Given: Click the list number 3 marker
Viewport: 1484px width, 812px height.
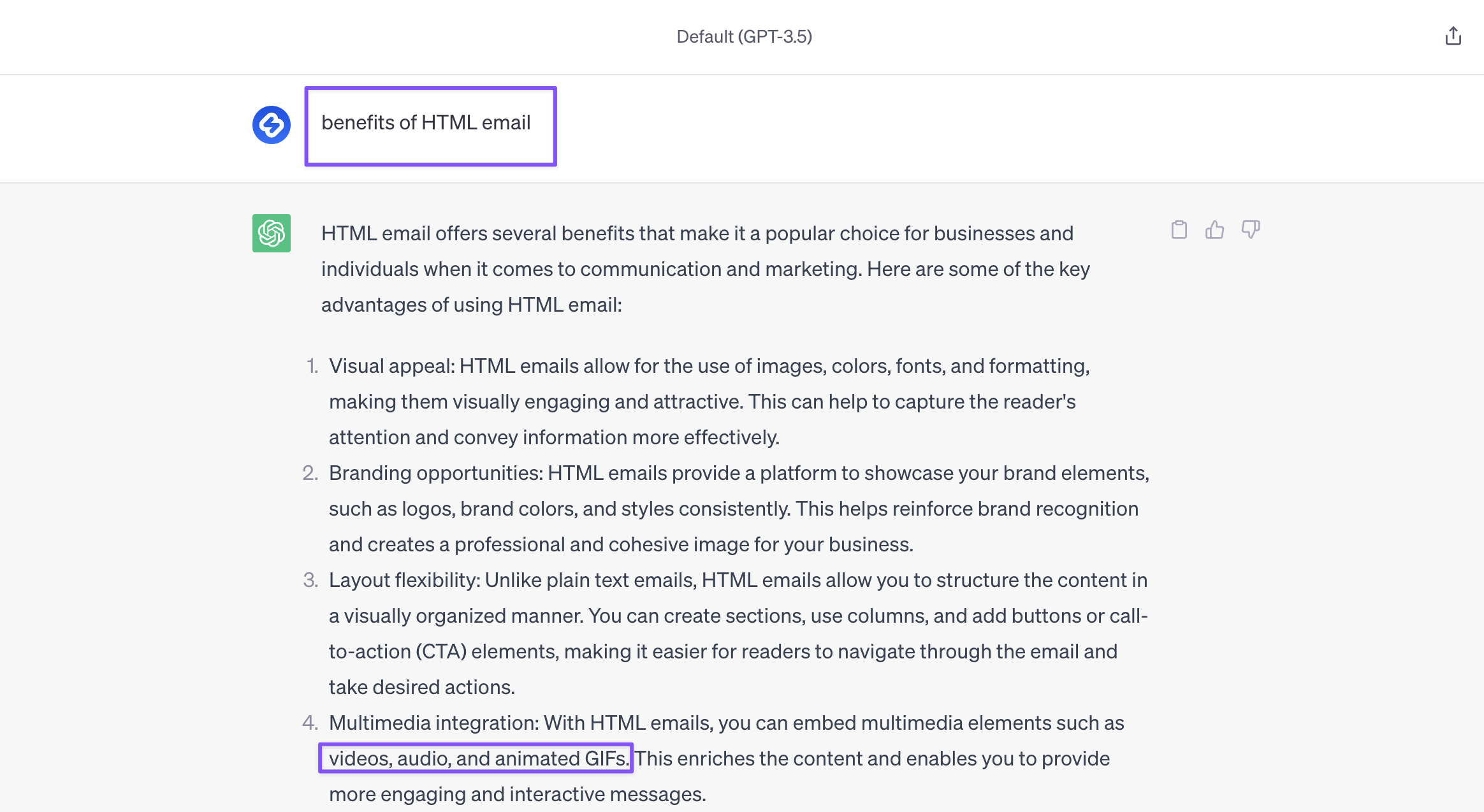Looking at the screenshot, I should tap(310, 580).
